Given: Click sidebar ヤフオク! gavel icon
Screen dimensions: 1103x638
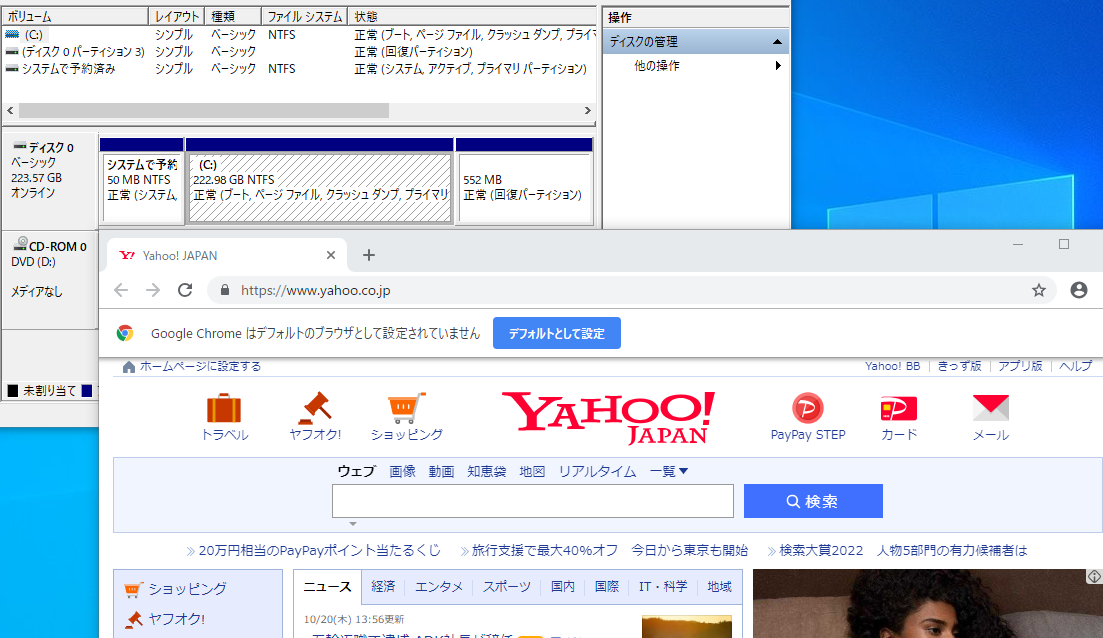Looking at the screenshot, I should (134, 619).
